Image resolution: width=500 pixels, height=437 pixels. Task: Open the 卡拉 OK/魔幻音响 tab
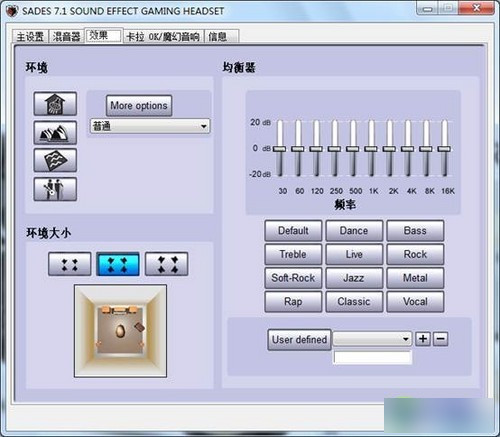pos(163,36)
